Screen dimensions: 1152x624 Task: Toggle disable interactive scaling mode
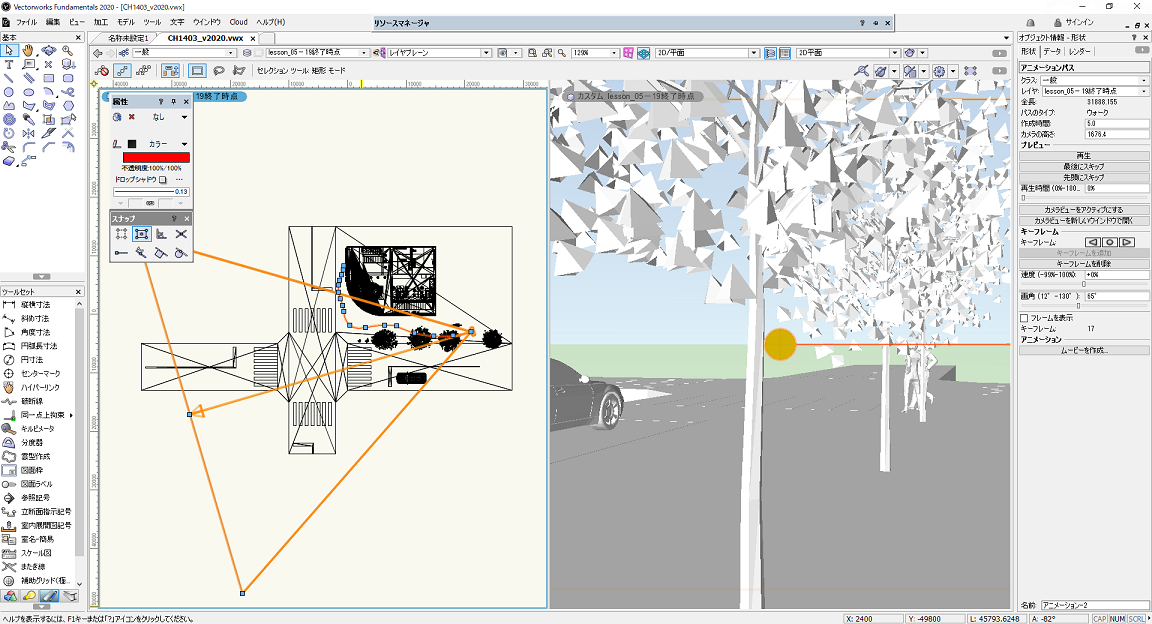[x=102, y=71]
